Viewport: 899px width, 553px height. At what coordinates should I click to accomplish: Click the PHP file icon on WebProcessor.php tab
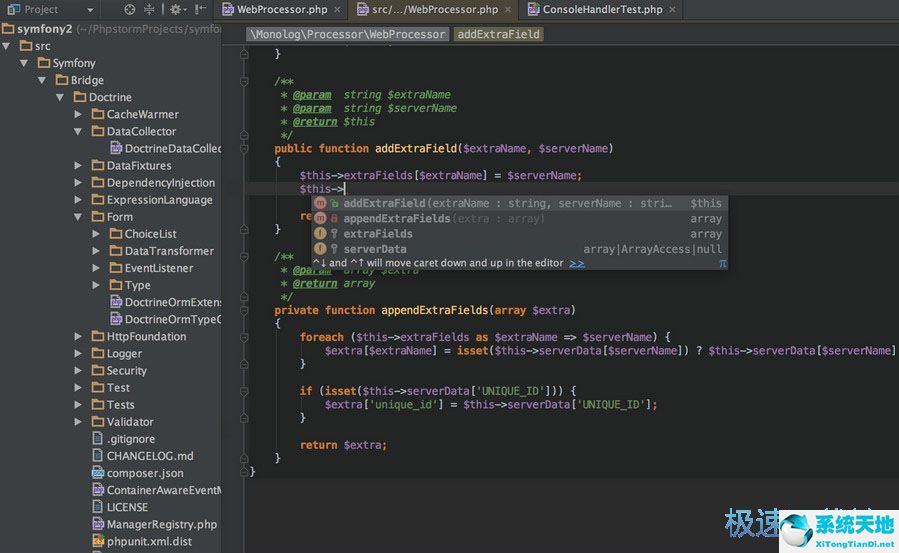tap(228, 9)
